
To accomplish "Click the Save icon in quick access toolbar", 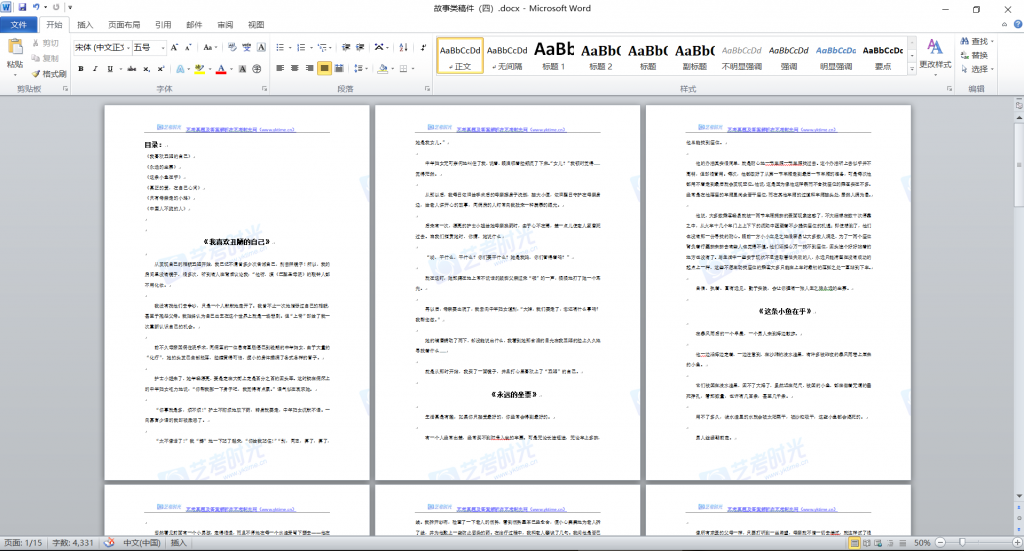I will (22, 8).
